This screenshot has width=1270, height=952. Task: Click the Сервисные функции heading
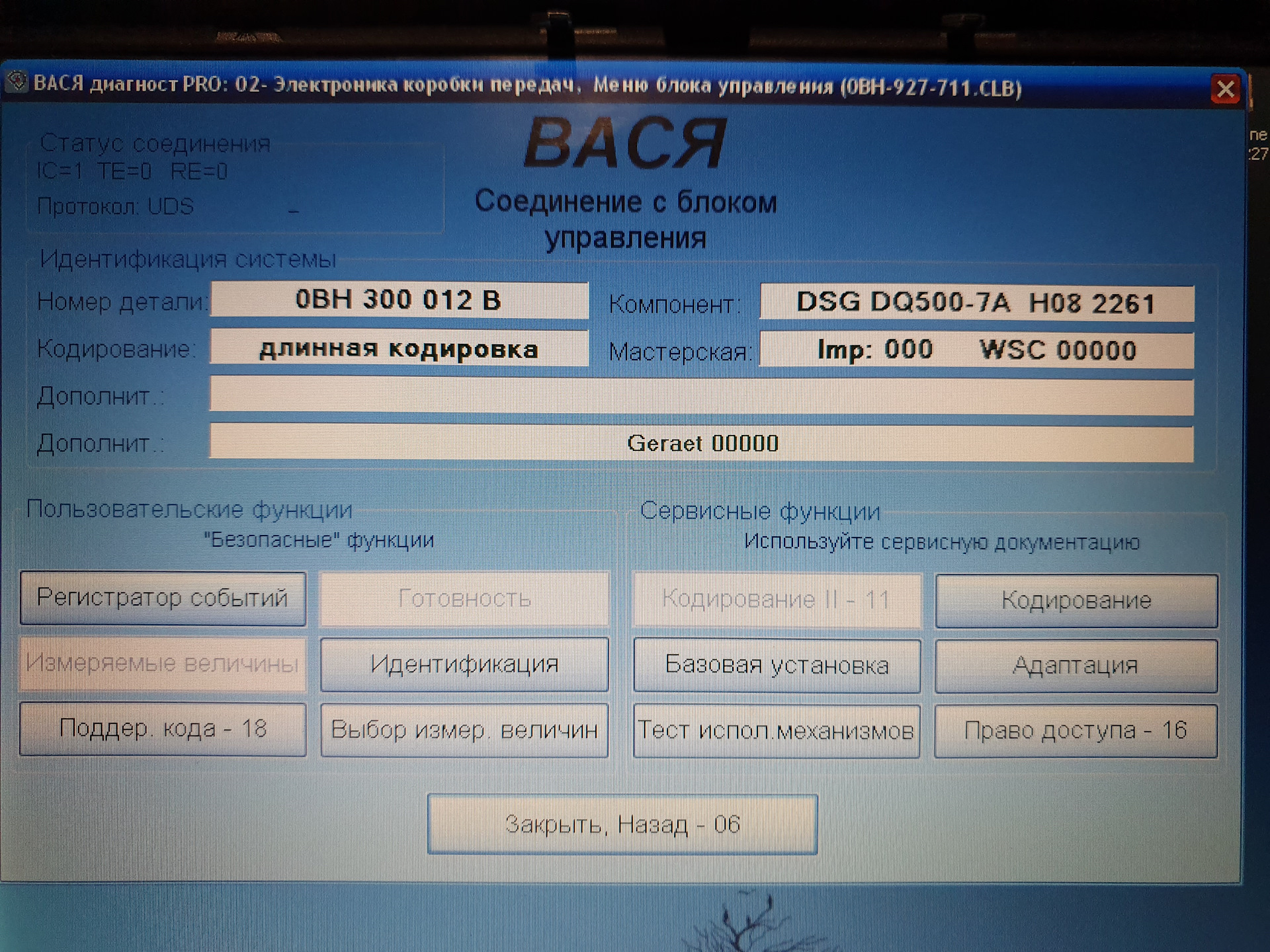tap(760, 511)
